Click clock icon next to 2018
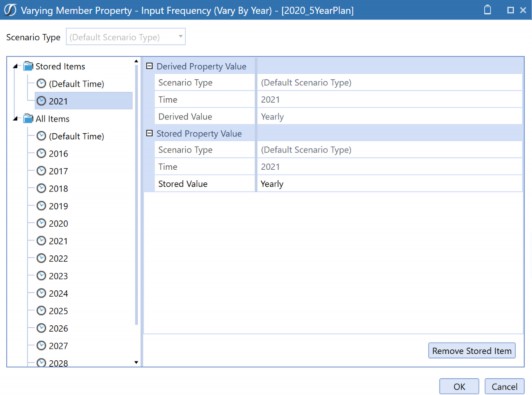This screenshot has height=395, width=532. point(41,188)
